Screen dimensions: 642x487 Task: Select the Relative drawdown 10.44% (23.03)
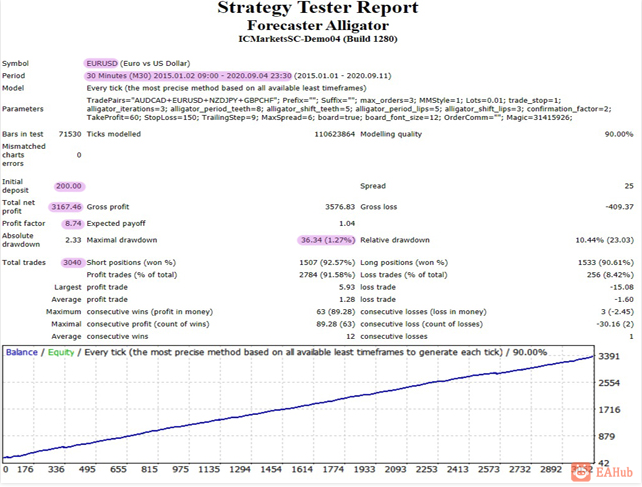coord(604,240)
